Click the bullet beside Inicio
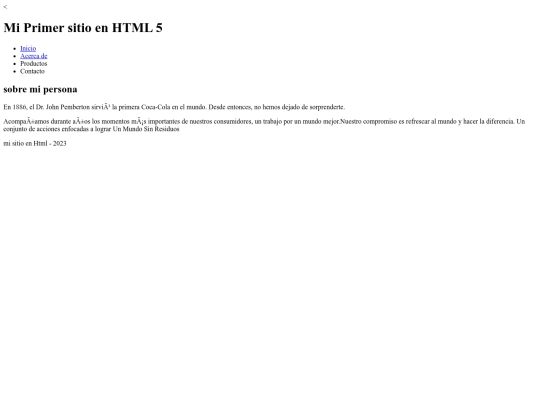 tap(14, 49)
